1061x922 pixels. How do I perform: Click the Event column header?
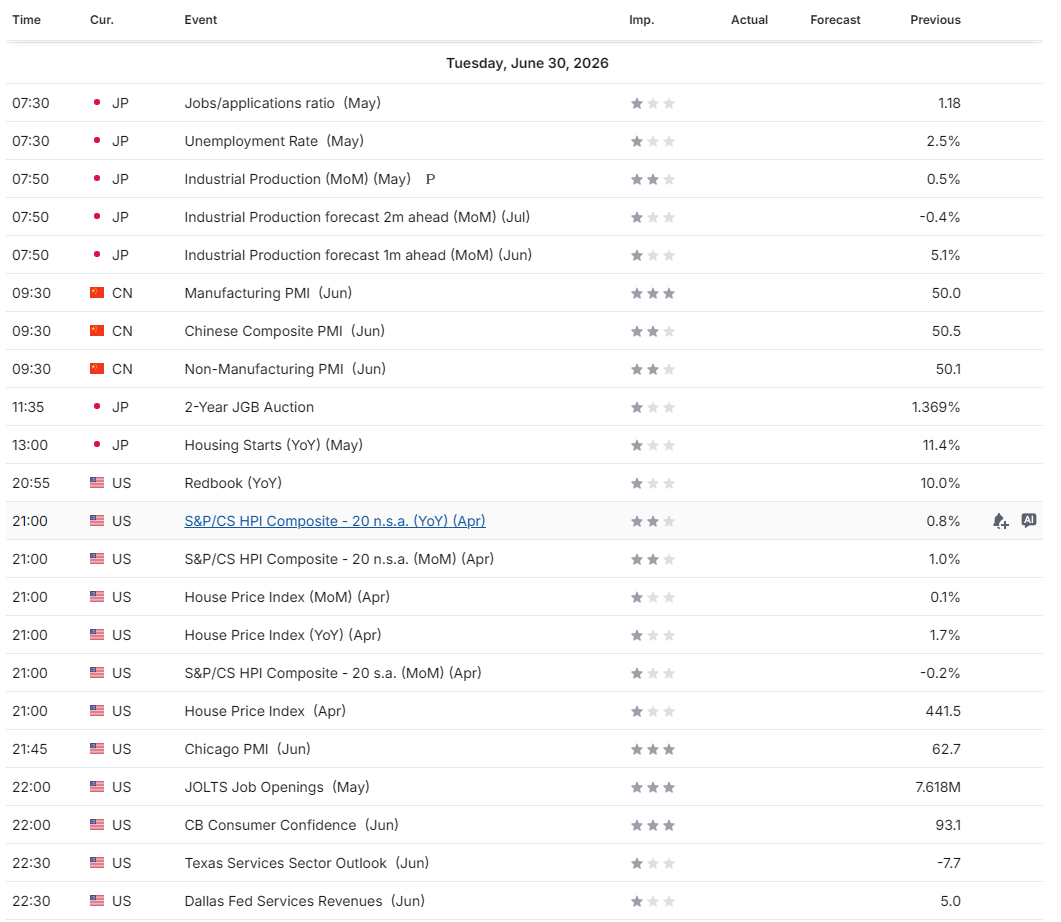200,20
